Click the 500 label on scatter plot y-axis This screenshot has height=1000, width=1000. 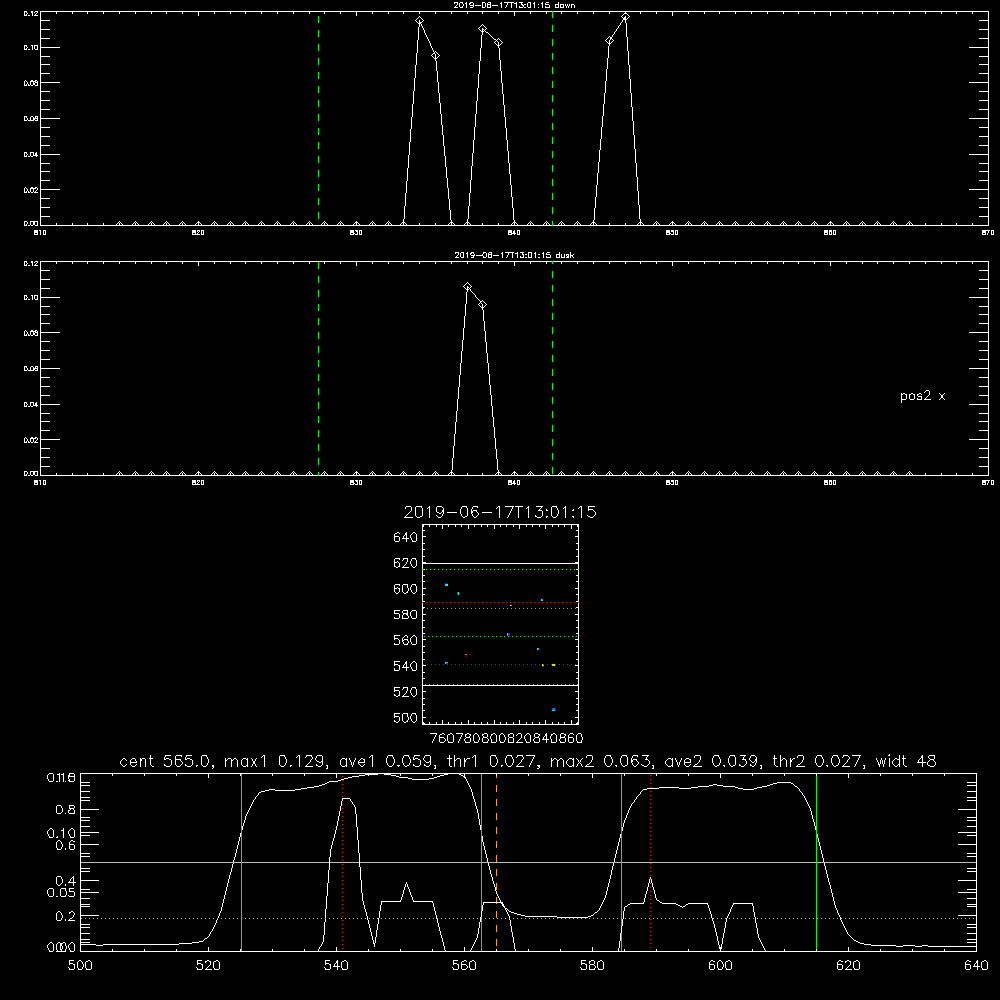tap(405, 717)
